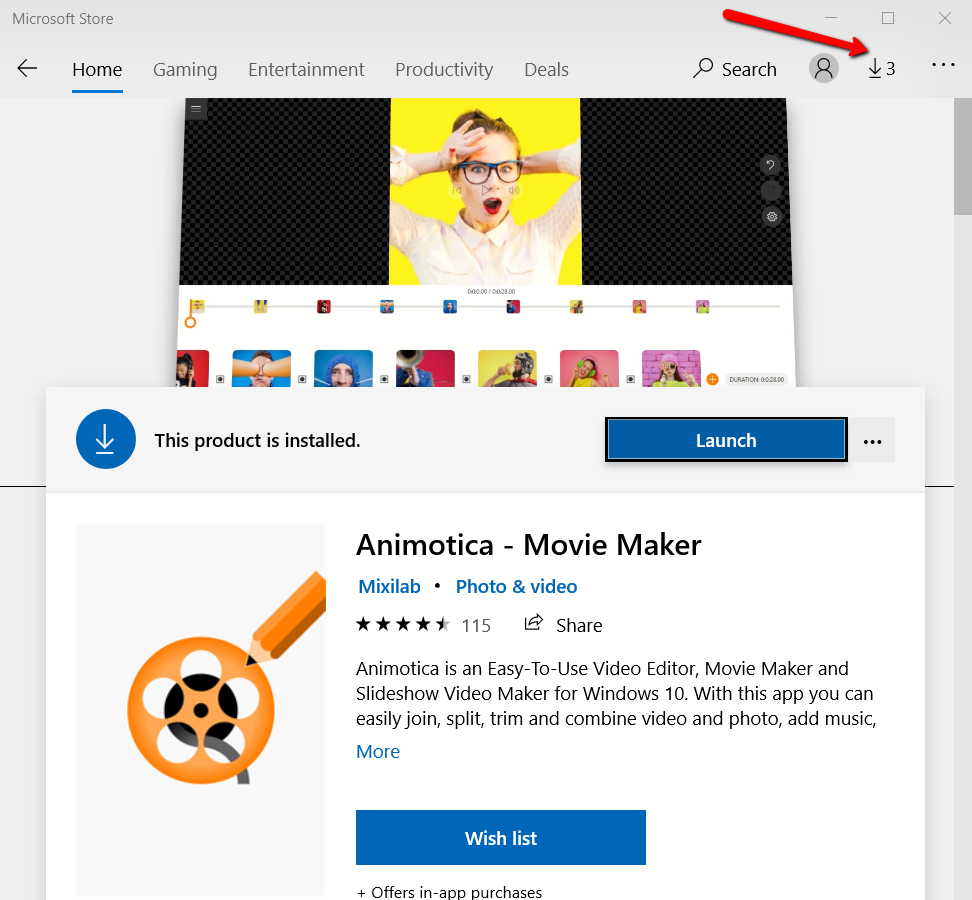The width and height of the screenshot is (972, 900).
Task: Switch to the Gaming tab
Action: [185, 69]
